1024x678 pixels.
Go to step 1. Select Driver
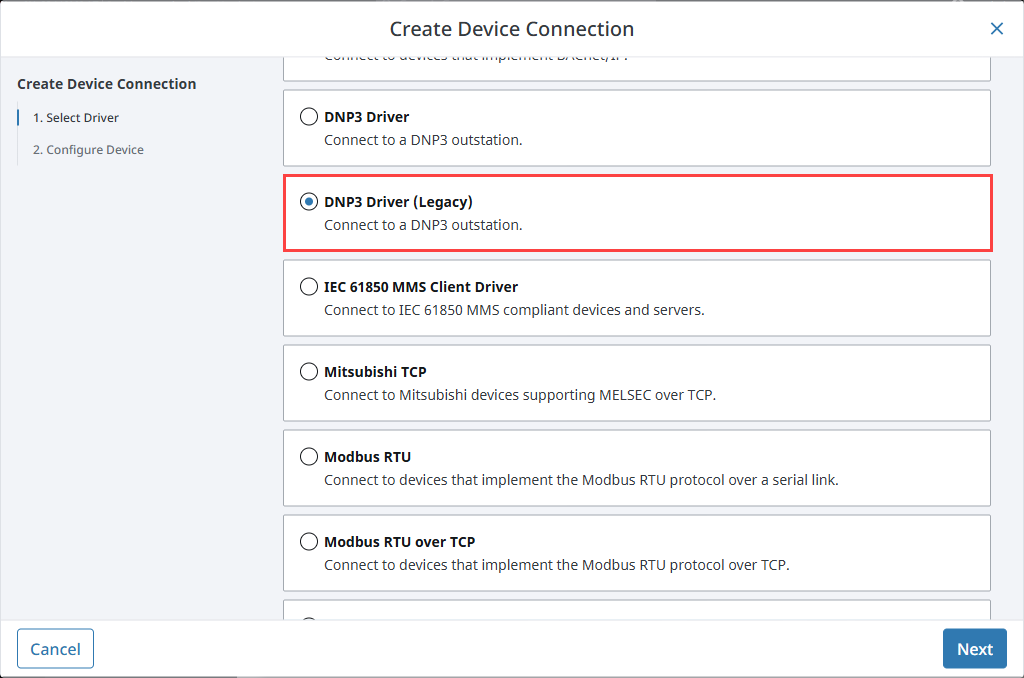[76, 118]
